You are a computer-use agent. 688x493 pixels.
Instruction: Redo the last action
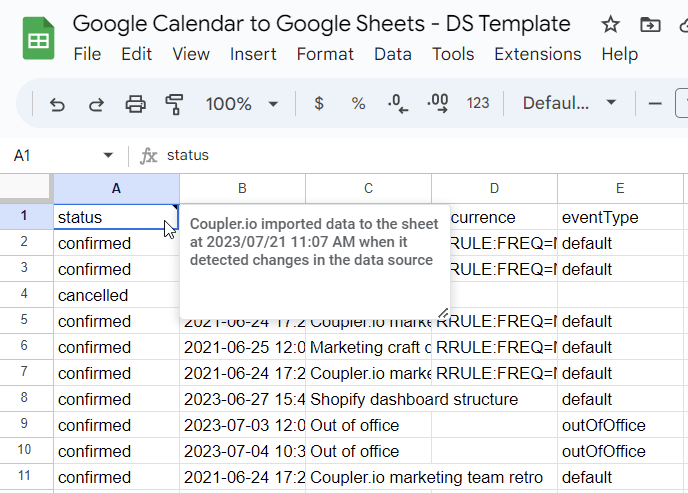pyautogui.click(x=96, y=104)
